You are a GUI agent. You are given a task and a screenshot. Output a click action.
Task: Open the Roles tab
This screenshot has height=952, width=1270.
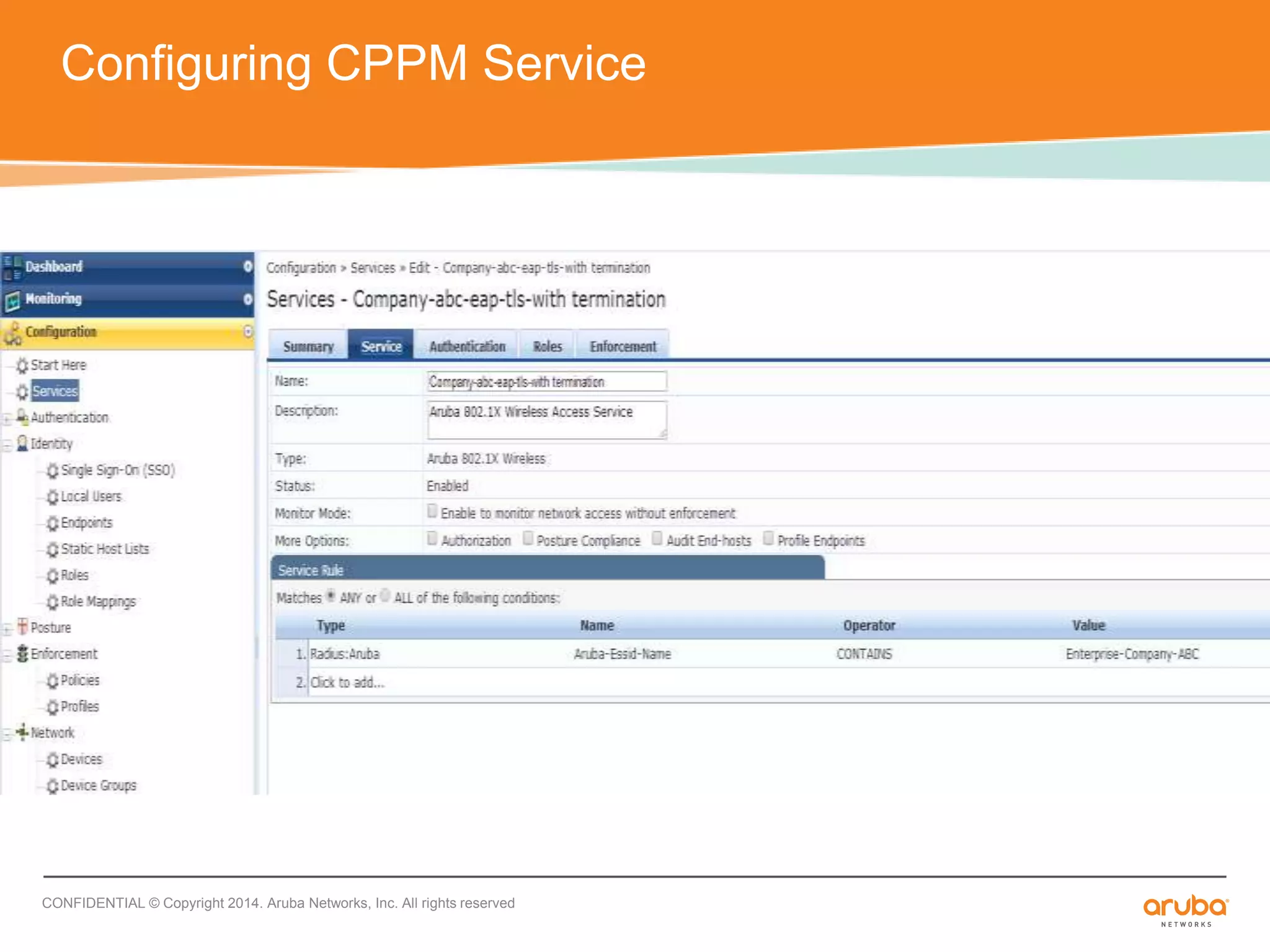pos(548,346)
